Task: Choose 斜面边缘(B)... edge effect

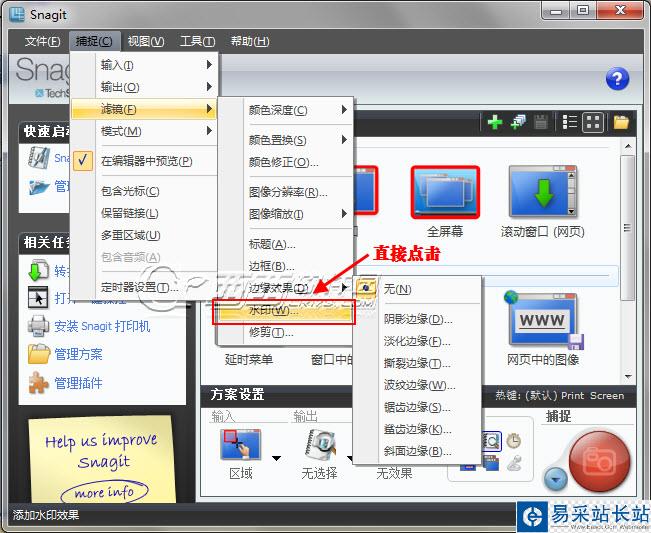Action: point(417,451)
